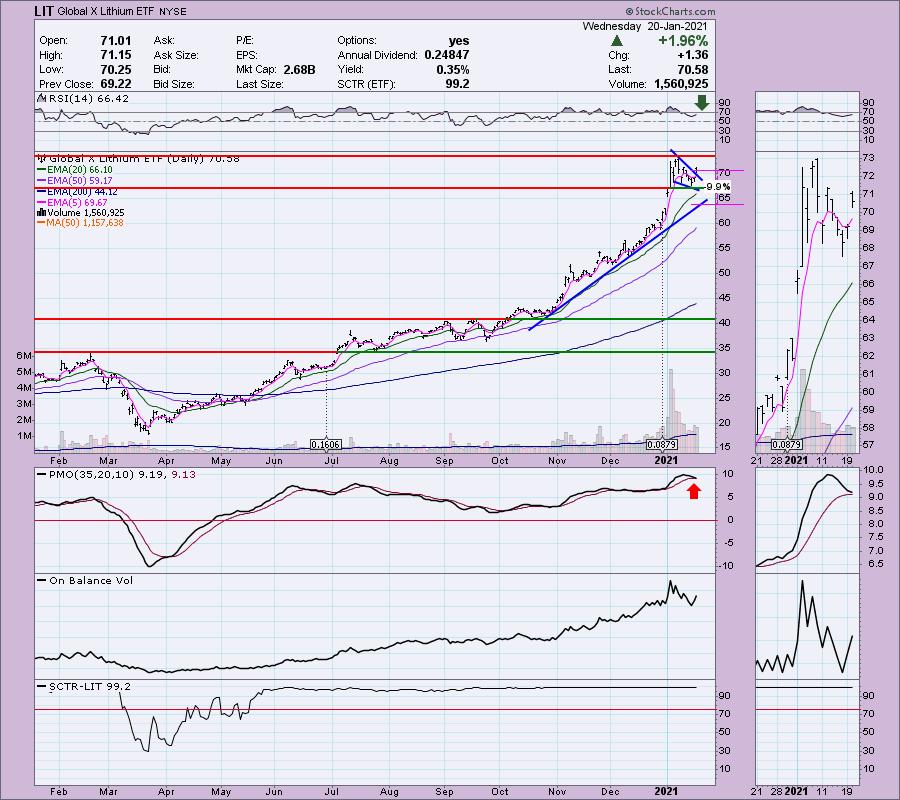Select the Prev Close value 69.22

coord(116,84)
